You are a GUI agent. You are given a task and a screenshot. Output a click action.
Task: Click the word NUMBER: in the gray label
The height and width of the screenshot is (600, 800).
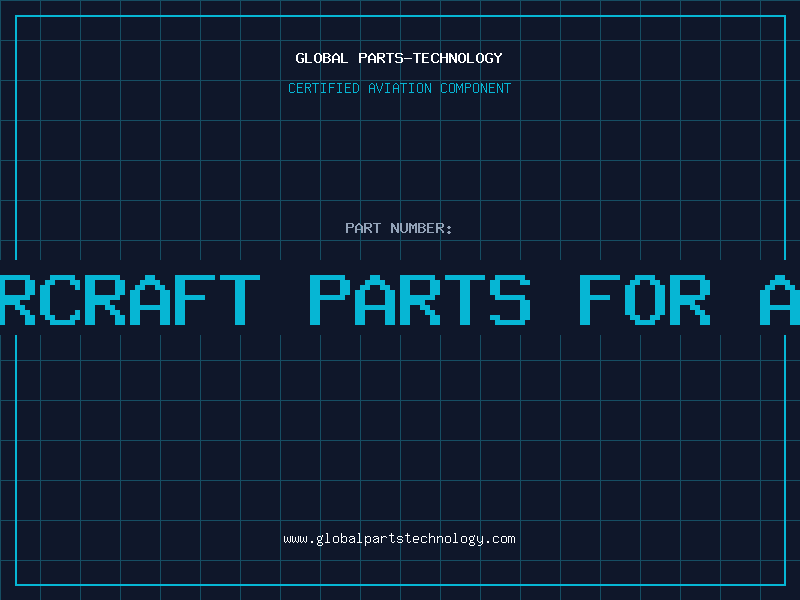tap(421, 228)
